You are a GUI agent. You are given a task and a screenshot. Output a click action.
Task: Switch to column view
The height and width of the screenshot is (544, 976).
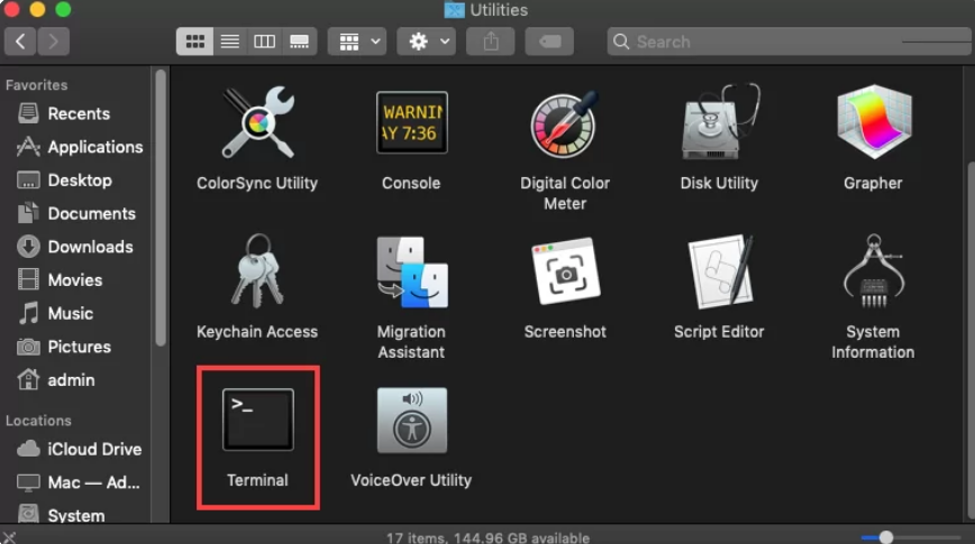pos(265,42)
